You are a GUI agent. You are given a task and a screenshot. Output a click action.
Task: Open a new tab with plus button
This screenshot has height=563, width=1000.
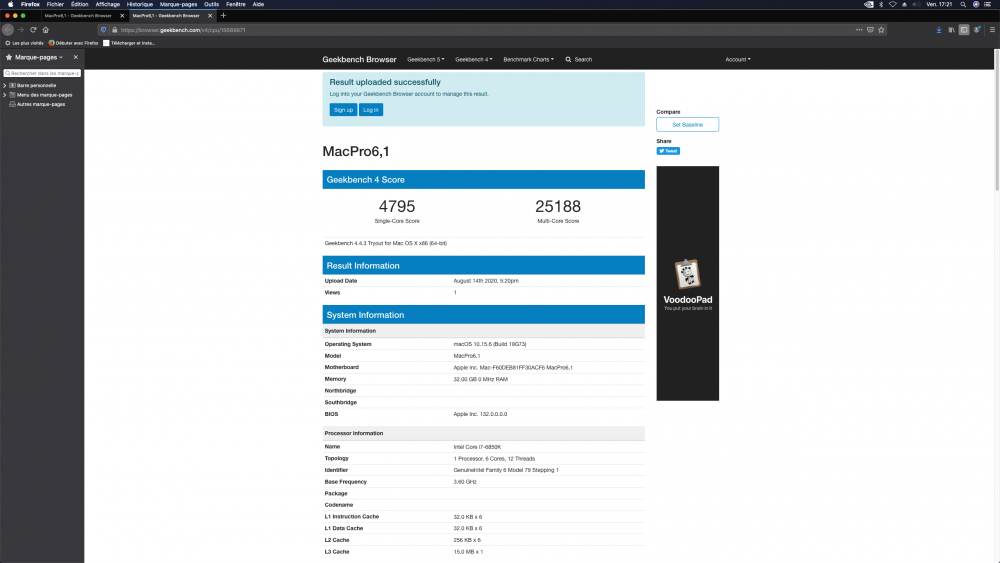(x=223, y=15)
